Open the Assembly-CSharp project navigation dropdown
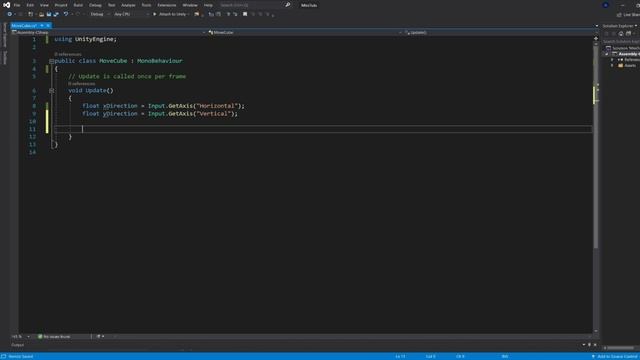Screen dimensions: 640x360 [x=109, y=32]
